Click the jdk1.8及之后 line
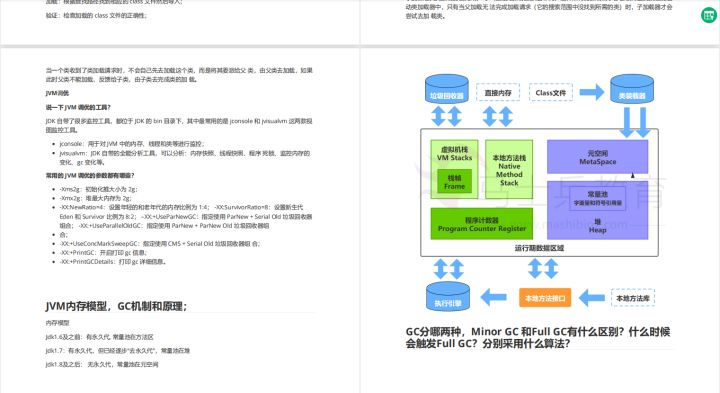 (102, 364)
